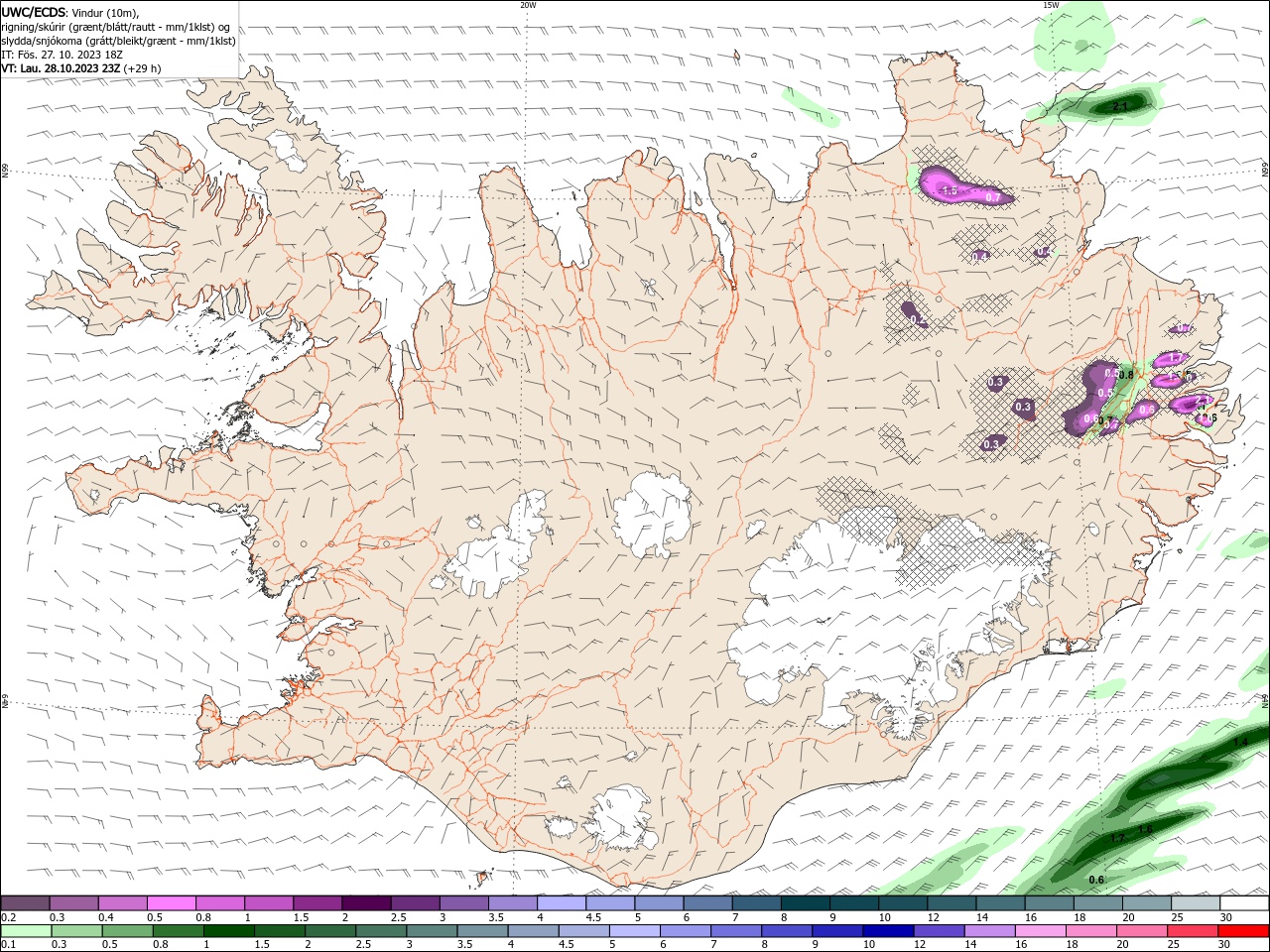
Task: Click the 2.1 value on the pink Eastfjords patch
Action: pos(1202,401)
